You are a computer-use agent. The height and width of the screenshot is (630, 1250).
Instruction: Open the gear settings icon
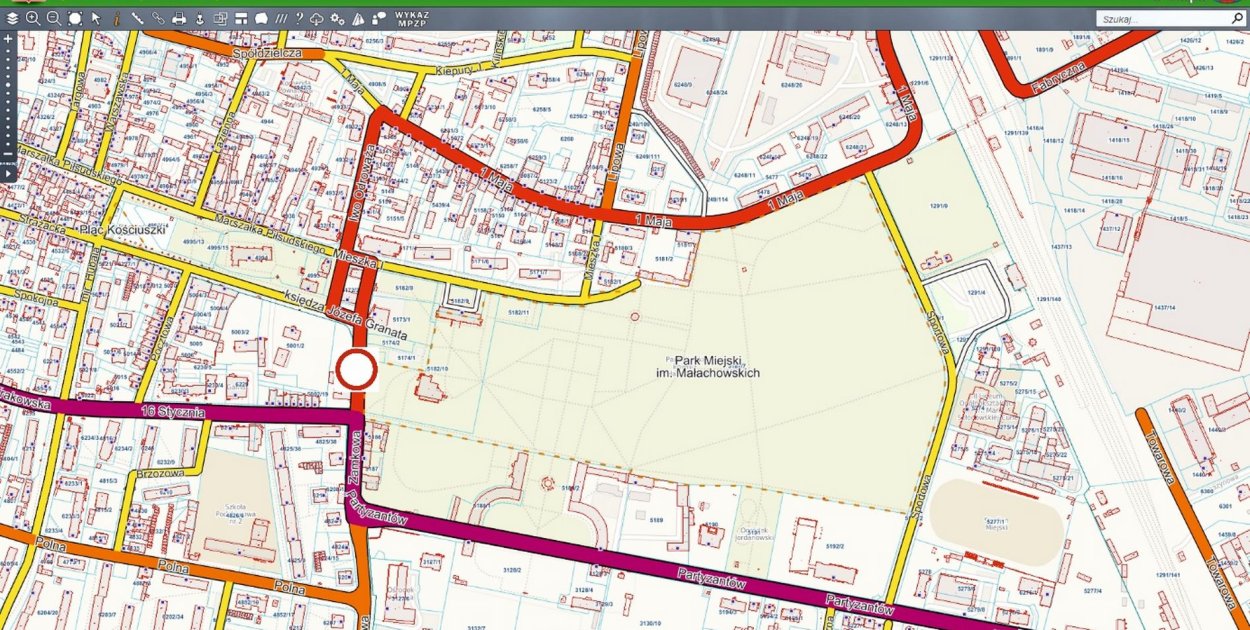coord(337,19)
